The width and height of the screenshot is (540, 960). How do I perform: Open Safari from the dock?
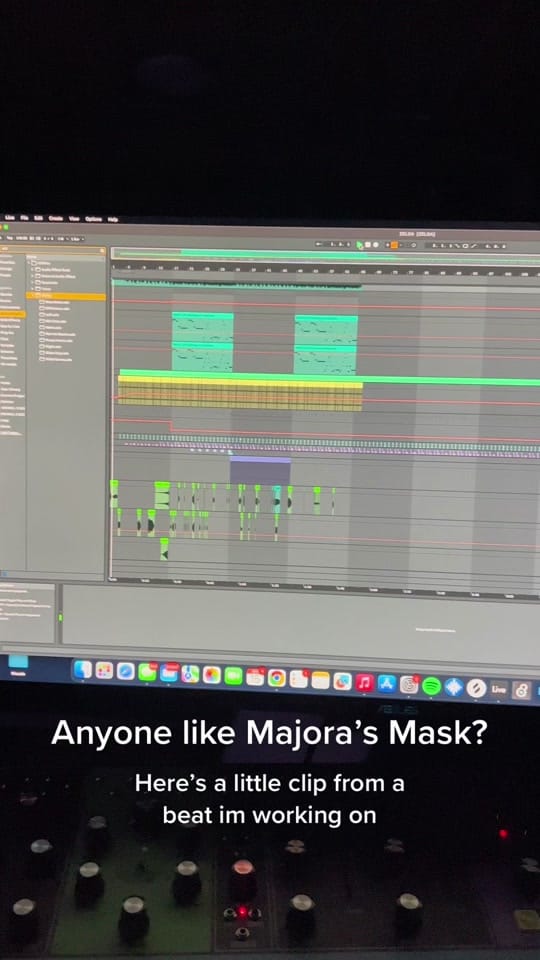point(126,672)
